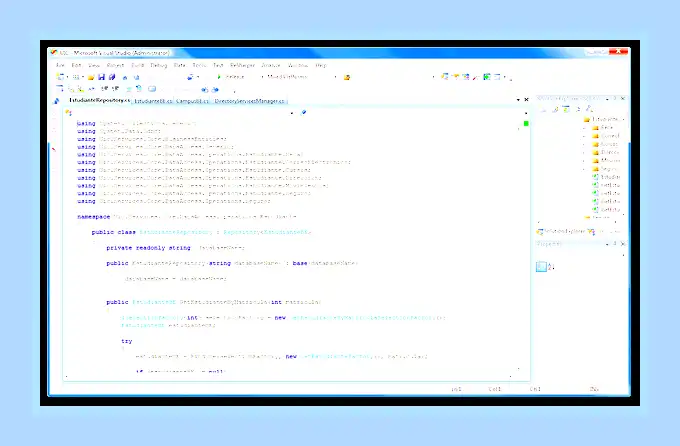Click the Navigate Backward toolbar icon

click(204, 90)
